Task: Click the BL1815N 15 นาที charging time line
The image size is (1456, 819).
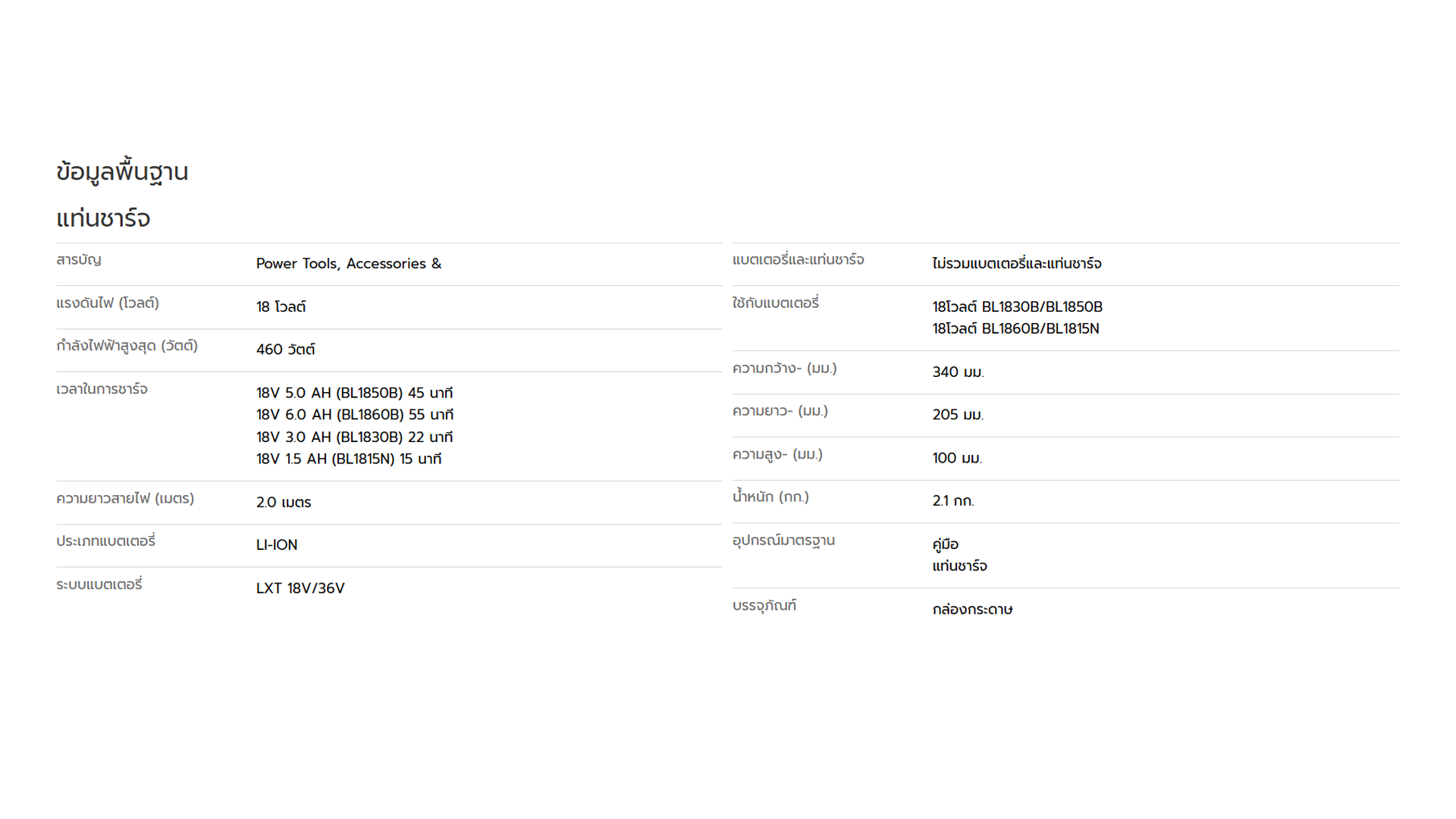Action: point(348,460)
